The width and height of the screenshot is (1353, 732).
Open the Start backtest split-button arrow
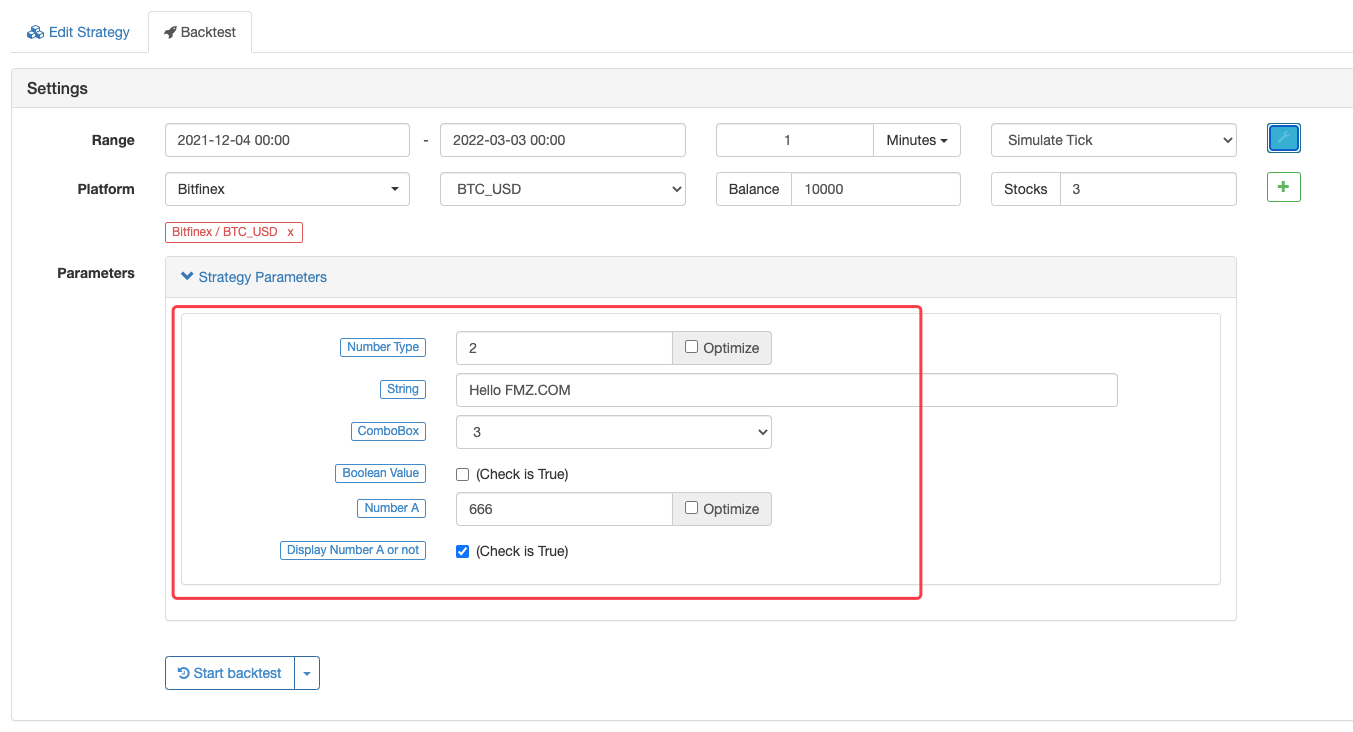click(307, 673)
